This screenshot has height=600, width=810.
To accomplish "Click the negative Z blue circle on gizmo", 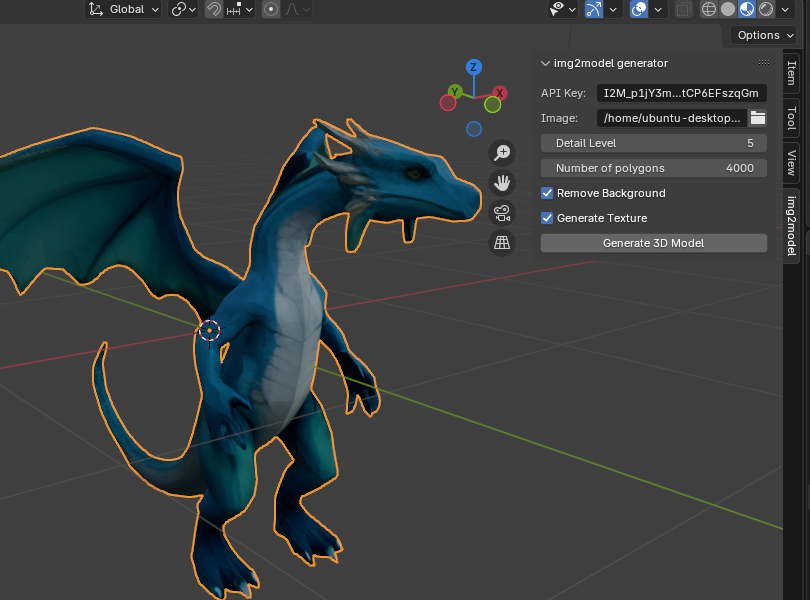I will [x=474, y=129].
